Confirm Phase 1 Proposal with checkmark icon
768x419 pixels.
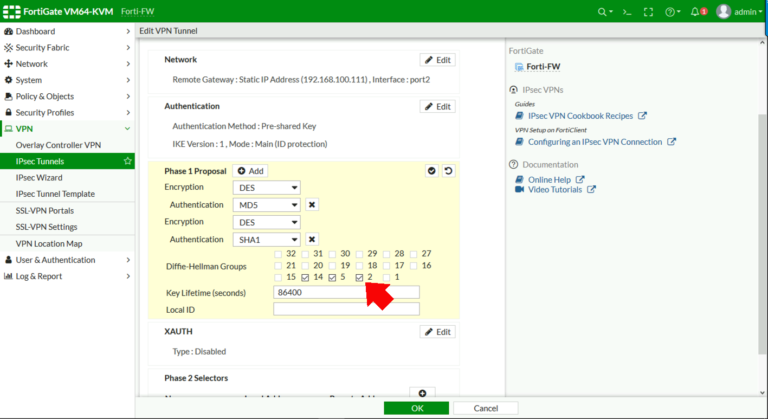coord(432,171)
